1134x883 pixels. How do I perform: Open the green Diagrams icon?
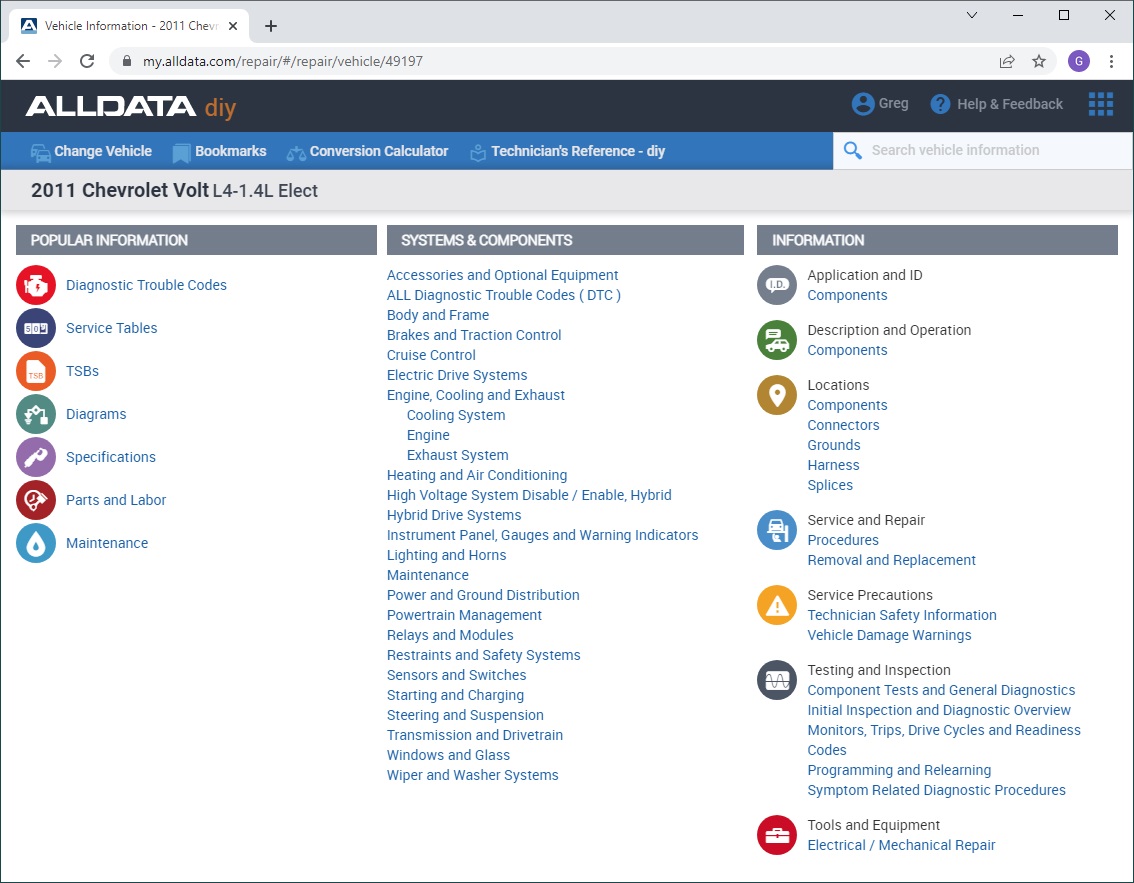point(36,414)
